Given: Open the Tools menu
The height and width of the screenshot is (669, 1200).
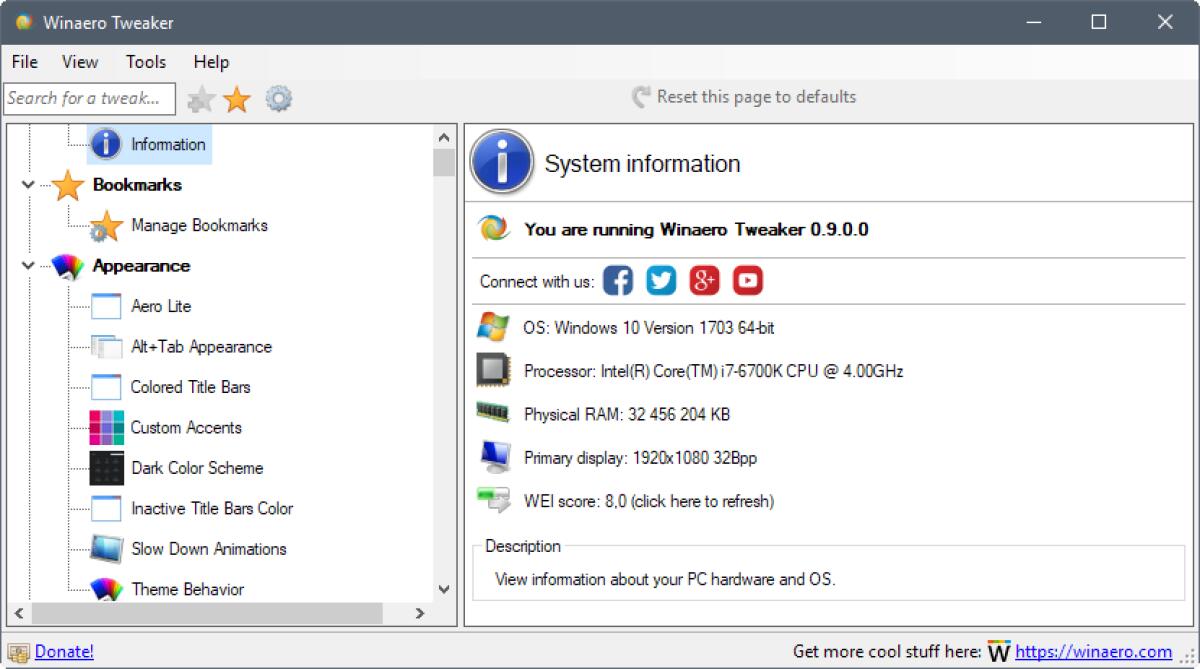Looking at the screenshot, I should click(145, 62).
